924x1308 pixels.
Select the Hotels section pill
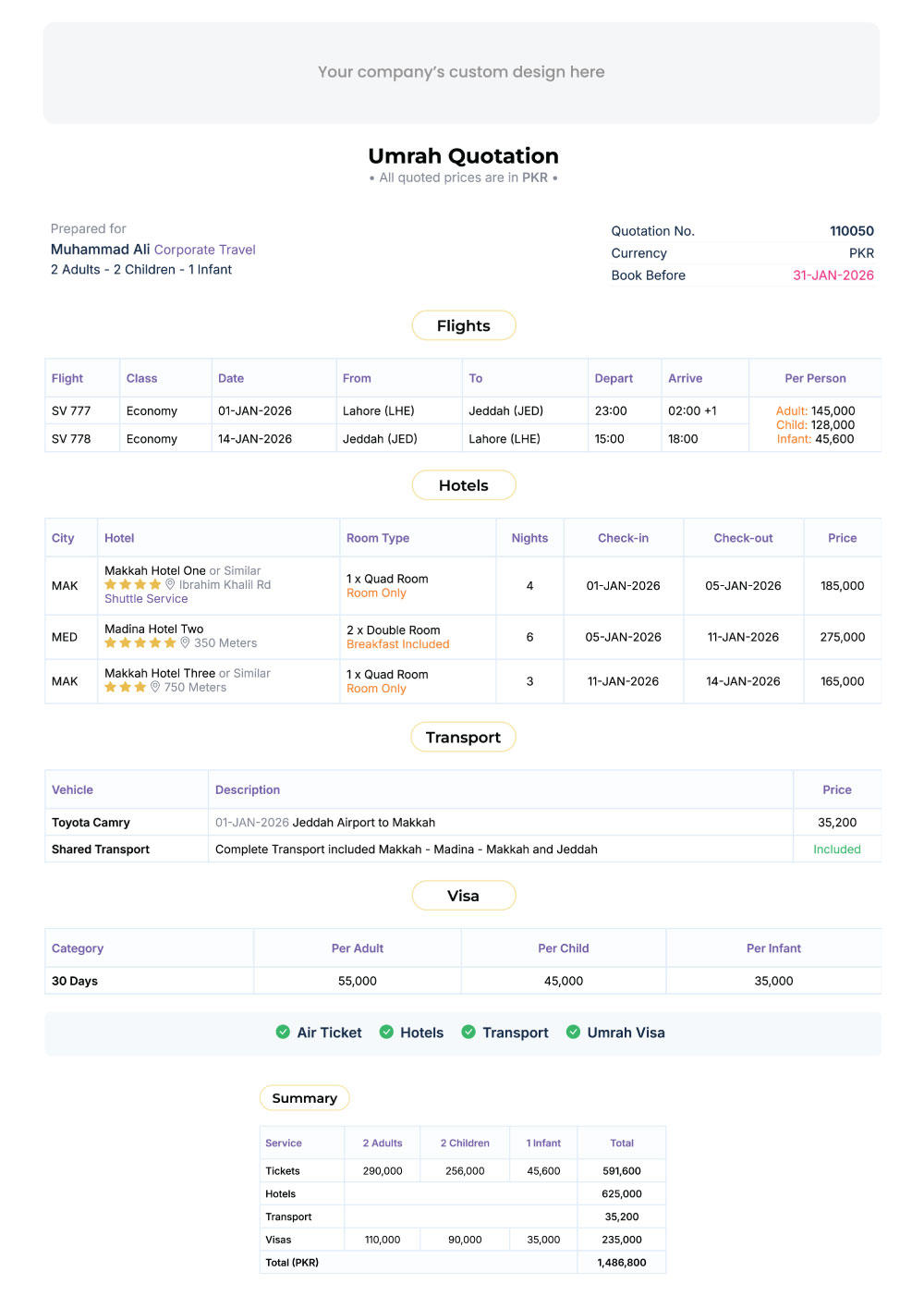463,485
